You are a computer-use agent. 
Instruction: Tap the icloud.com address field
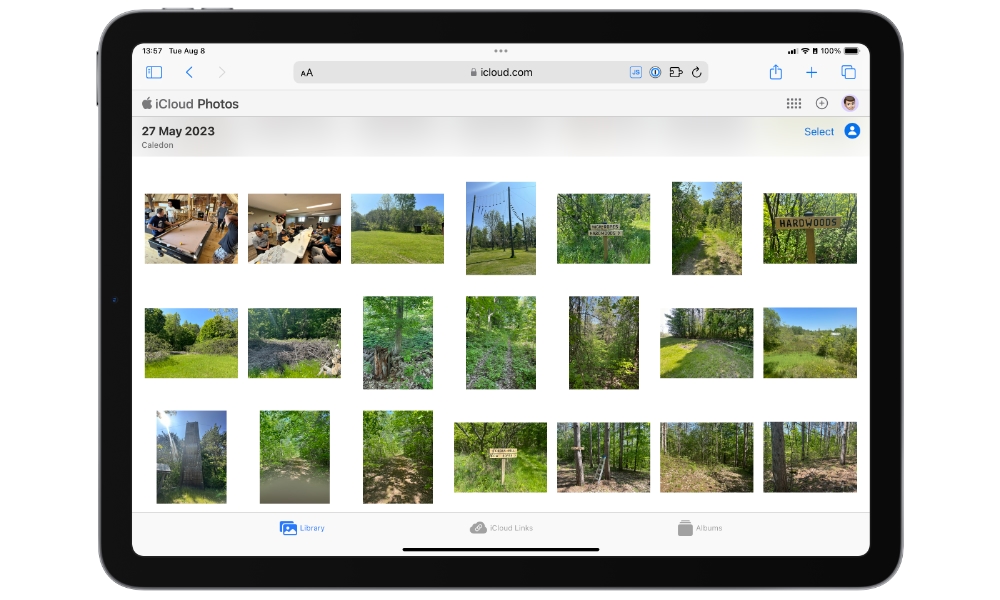[500, 73]
